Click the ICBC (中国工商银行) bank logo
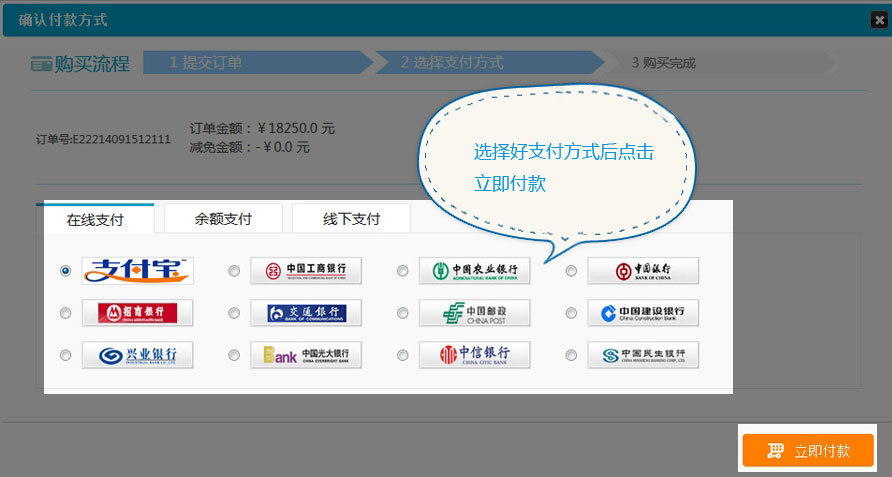This screenshot has width=892, height=477. [305, 271]
